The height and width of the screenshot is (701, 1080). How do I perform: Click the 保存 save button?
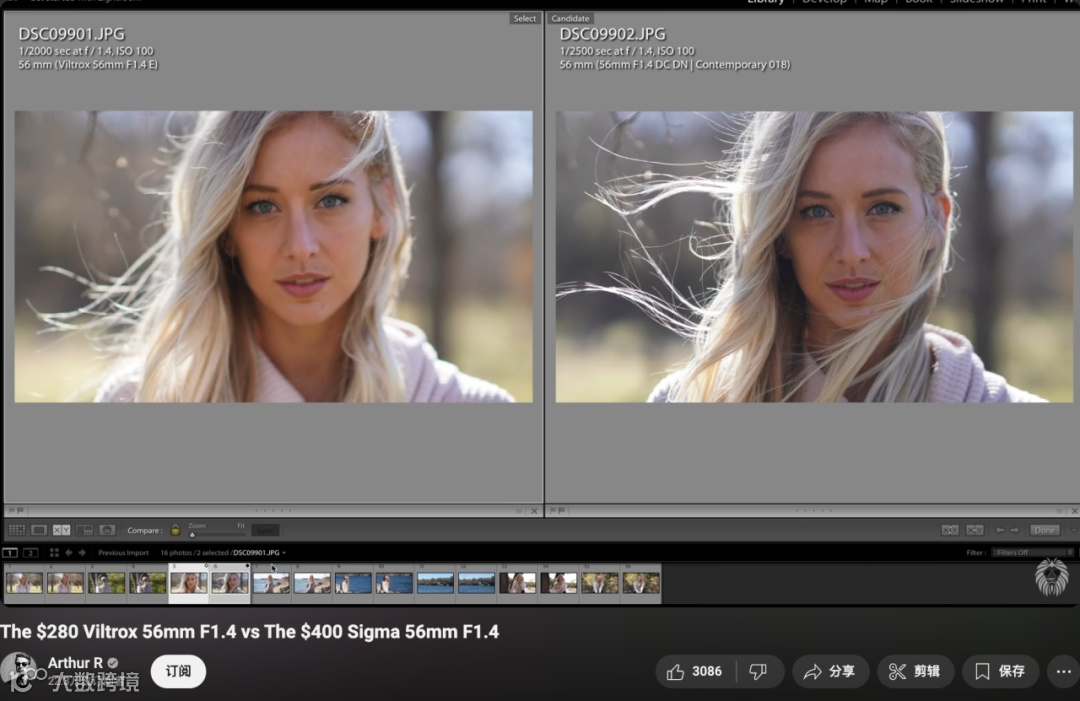coord(1001,671)
